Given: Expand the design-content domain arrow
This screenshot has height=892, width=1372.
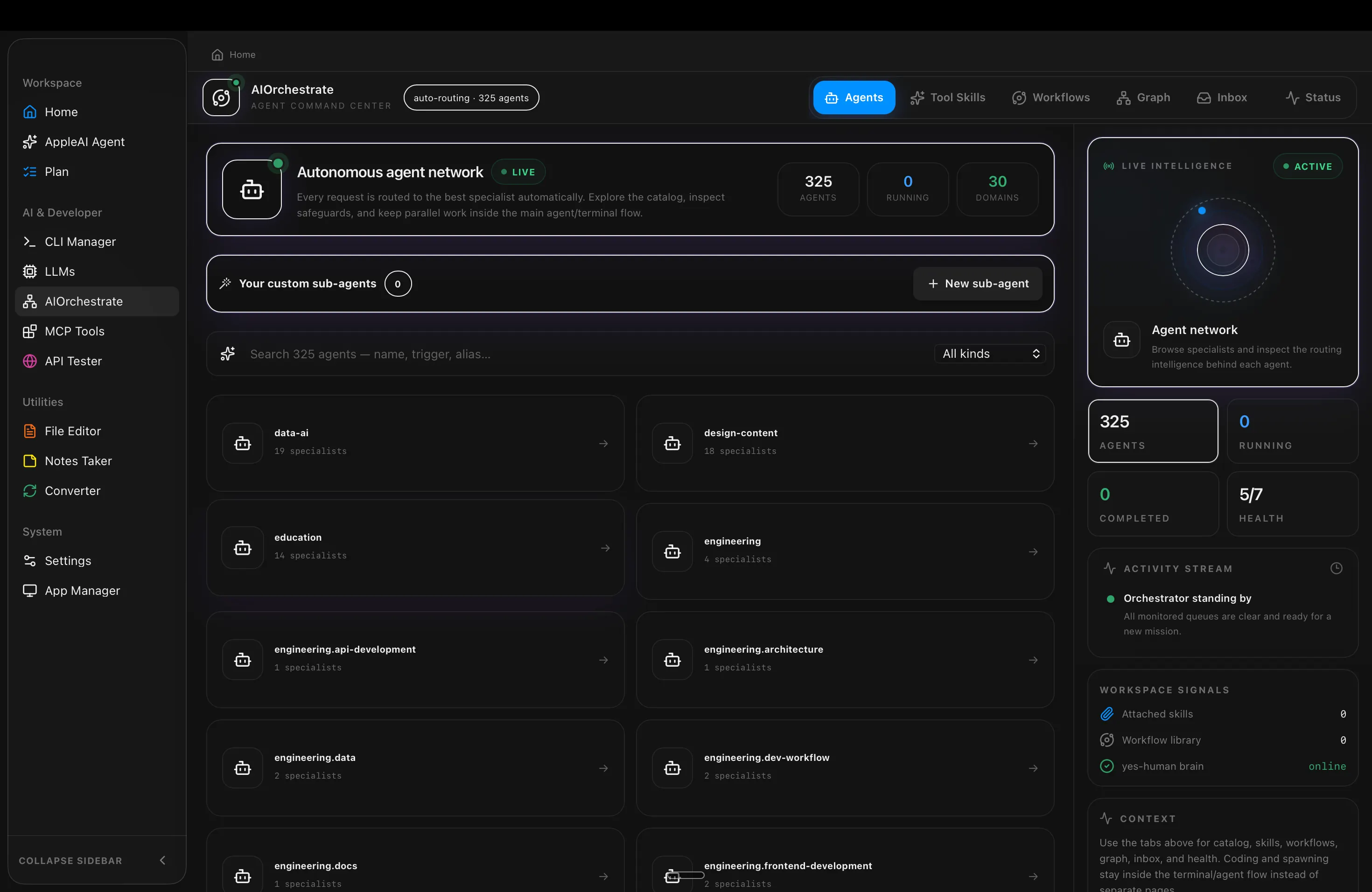Looking at the screenshot, I should pyautogui.click(x=1033, y=443).
